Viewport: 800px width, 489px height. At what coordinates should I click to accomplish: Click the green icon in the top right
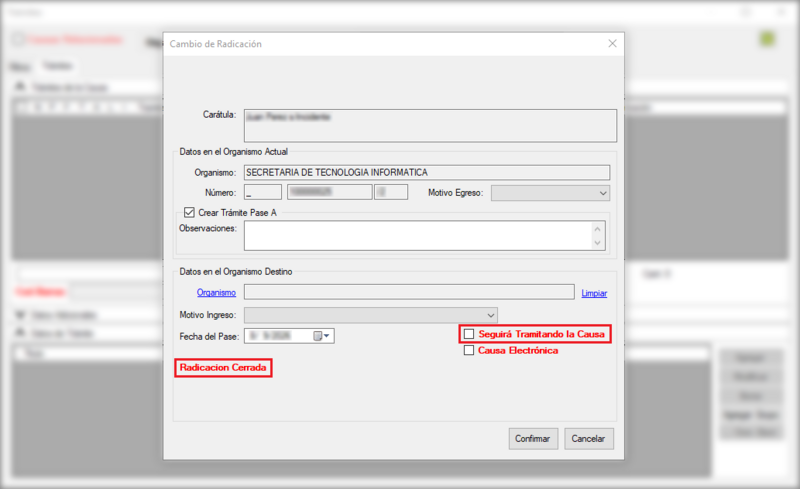click(767, 39)
